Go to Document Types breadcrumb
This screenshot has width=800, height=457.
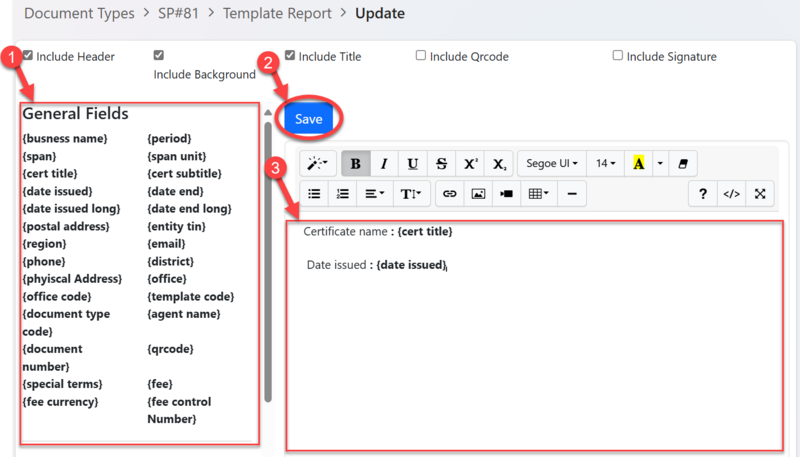point(79,14)
